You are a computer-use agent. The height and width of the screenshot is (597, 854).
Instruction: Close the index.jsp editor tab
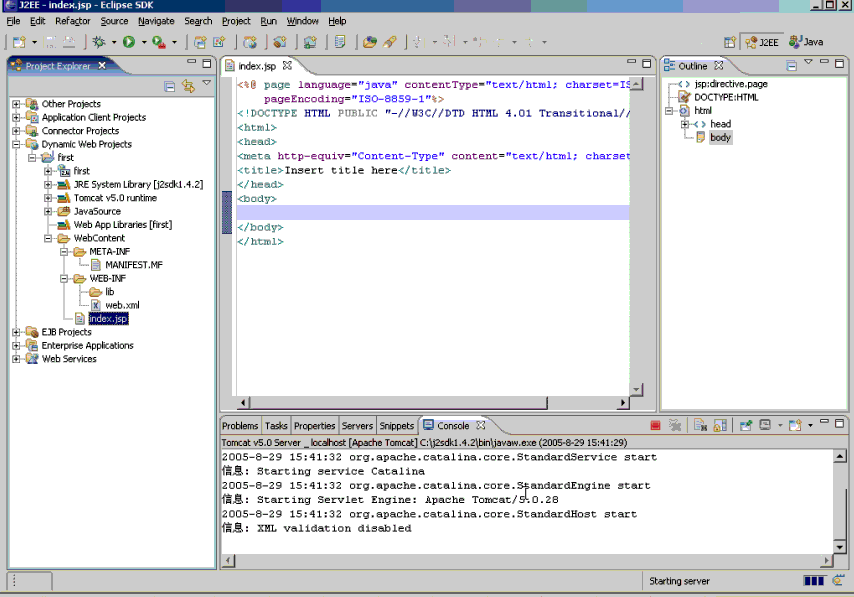point(287,65)
